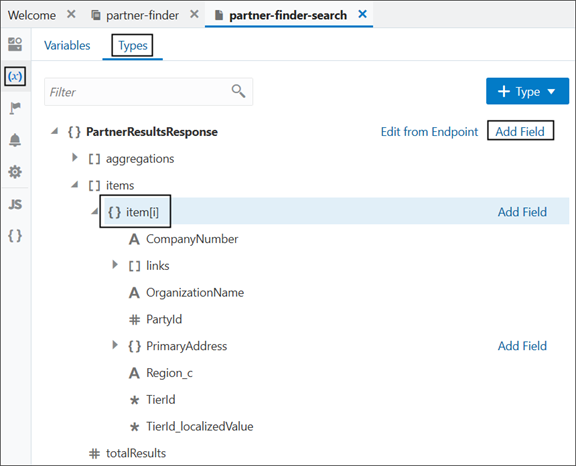576x466 pixels.
Task: Expand the aggregations array node
Action: [x=75, y=158]
